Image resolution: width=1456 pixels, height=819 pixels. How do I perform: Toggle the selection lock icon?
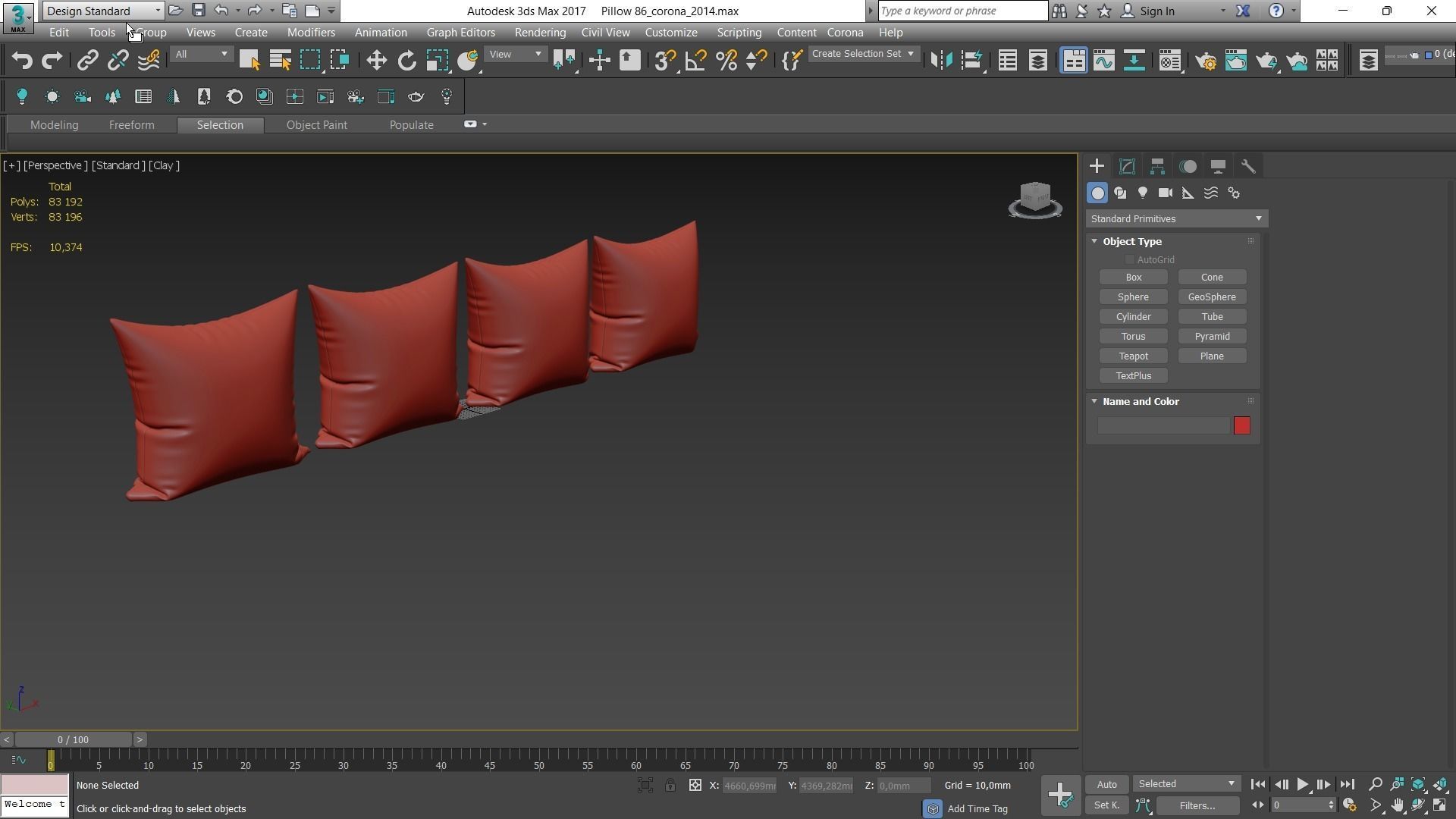pyautogui.click(x=670, y=786)
